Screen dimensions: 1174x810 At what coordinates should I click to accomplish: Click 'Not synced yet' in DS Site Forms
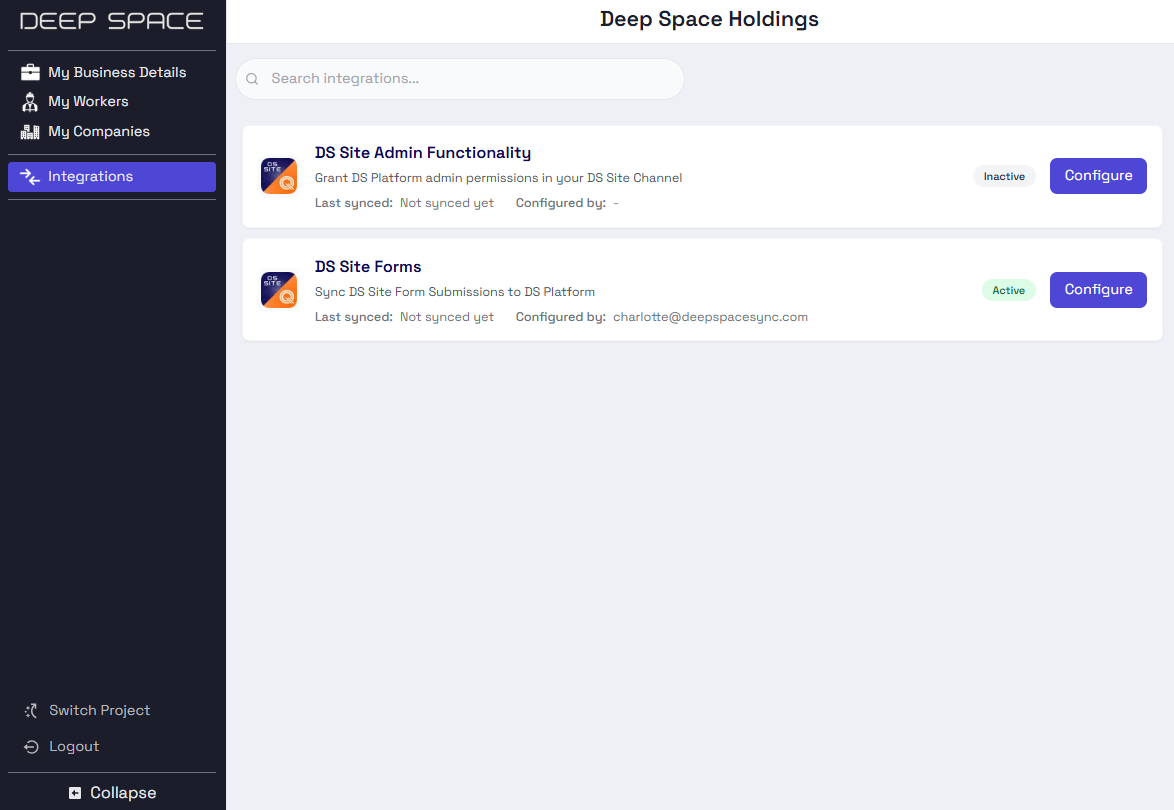(446, 317)
